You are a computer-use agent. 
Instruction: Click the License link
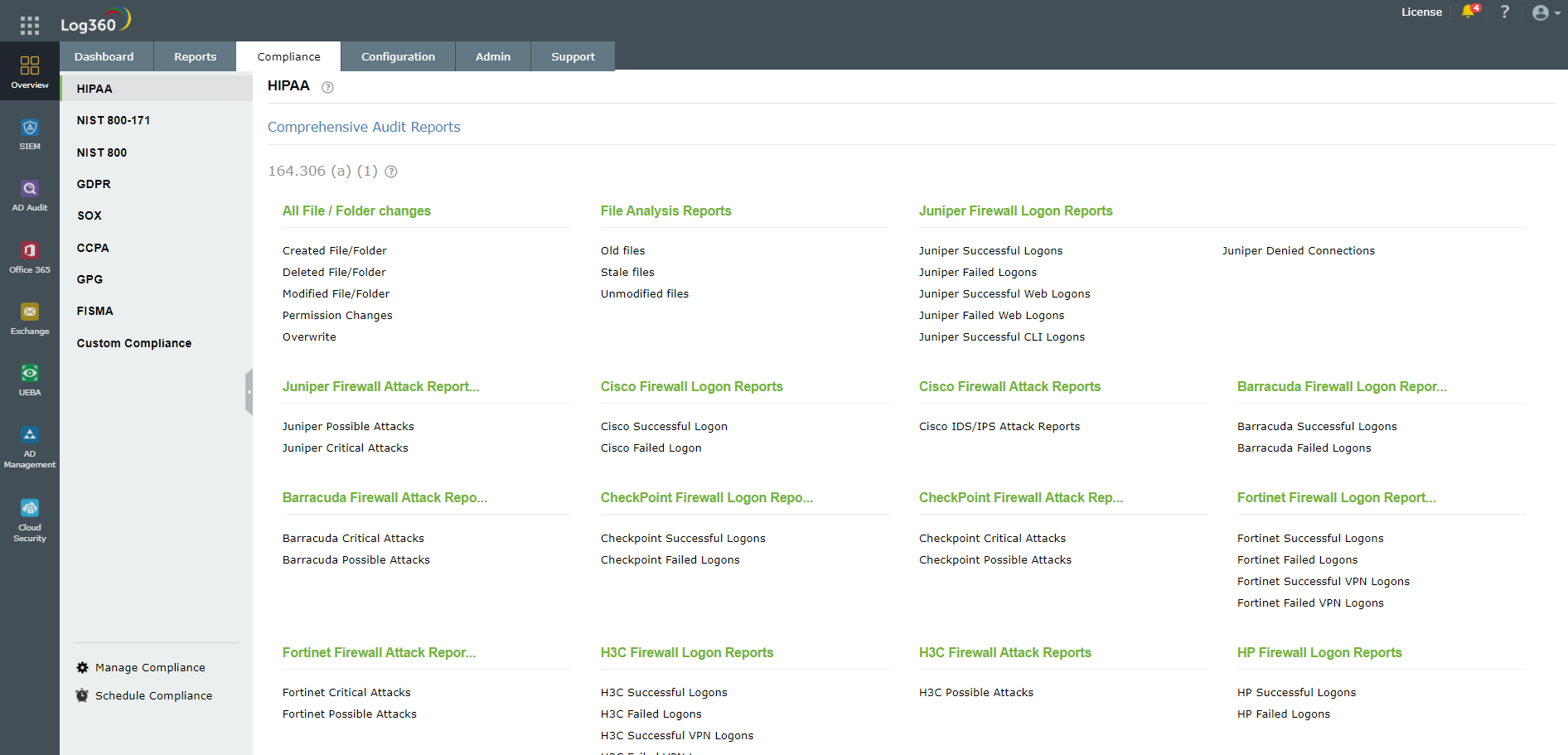[x=1421, y=12]
